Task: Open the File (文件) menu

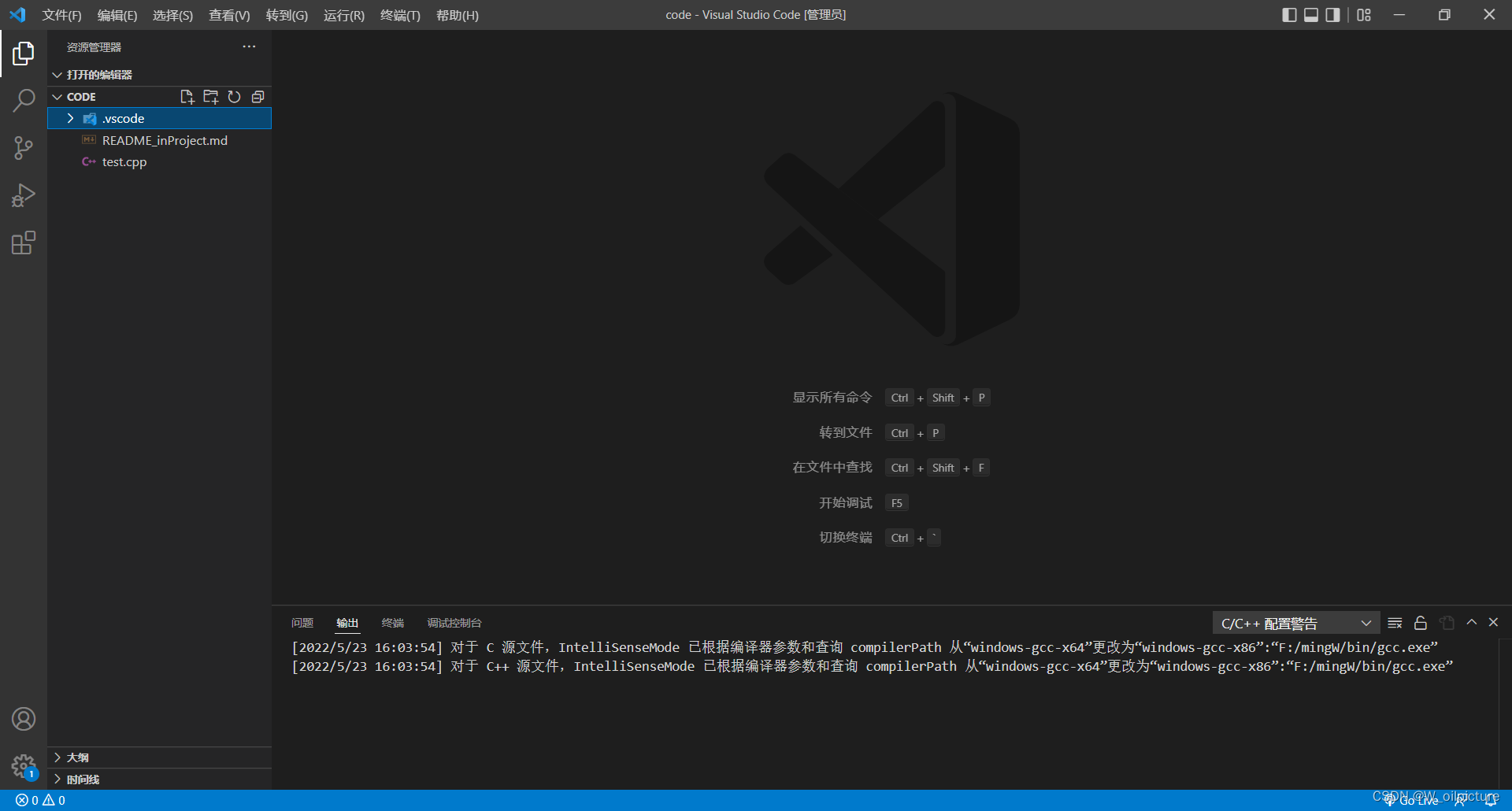Action: (x=61, y=15)
